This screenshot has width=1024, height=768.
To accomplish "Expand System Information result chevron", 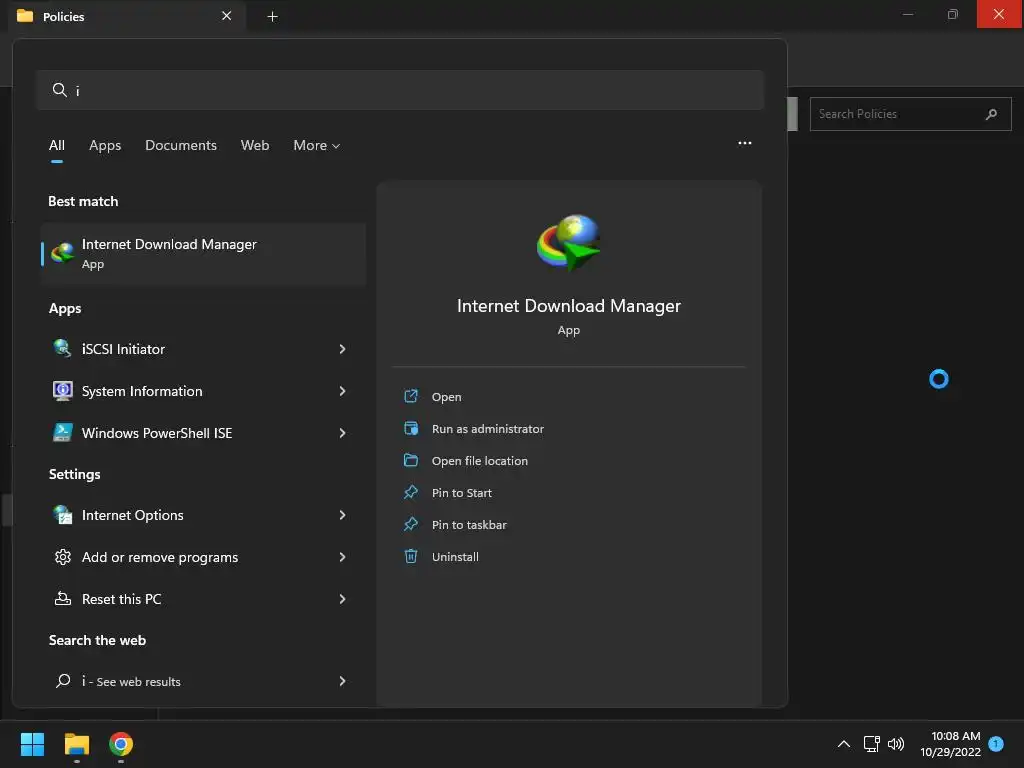I will point(342,391).
